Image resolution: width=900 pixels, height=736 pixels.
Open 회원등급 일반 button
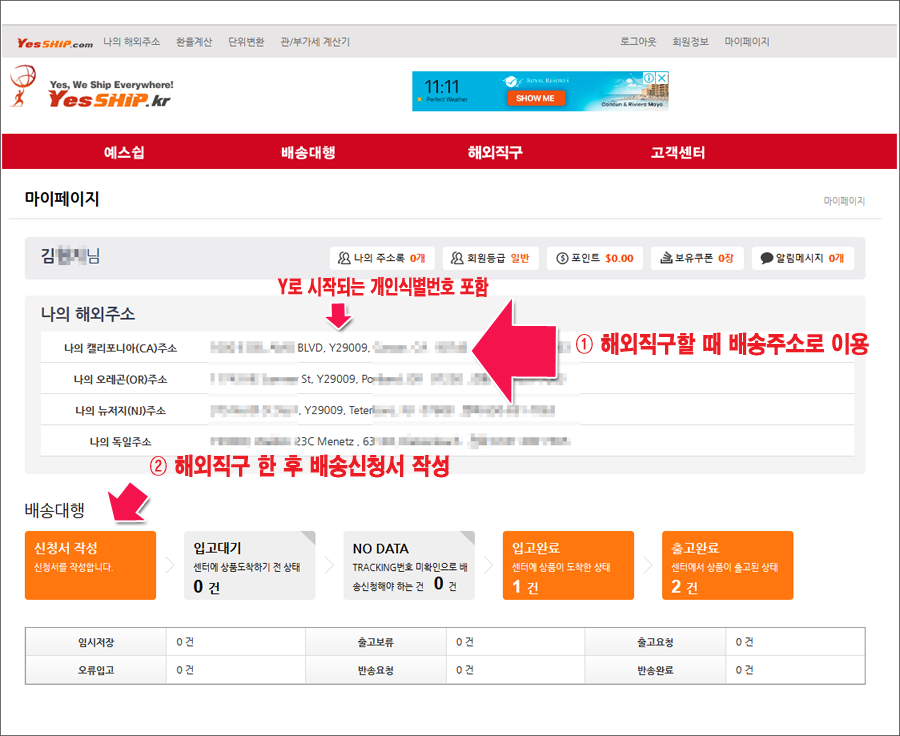coord(491,258)
